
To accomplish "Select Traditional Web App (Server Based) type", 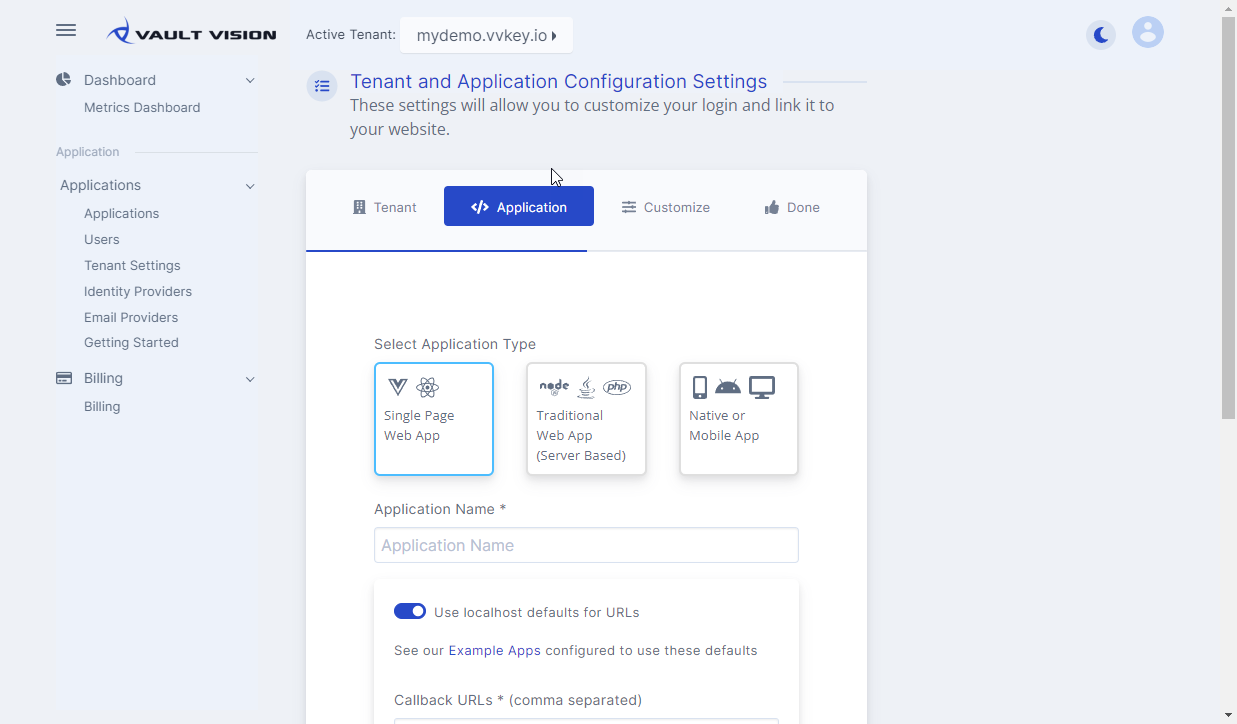I will 587,419.
